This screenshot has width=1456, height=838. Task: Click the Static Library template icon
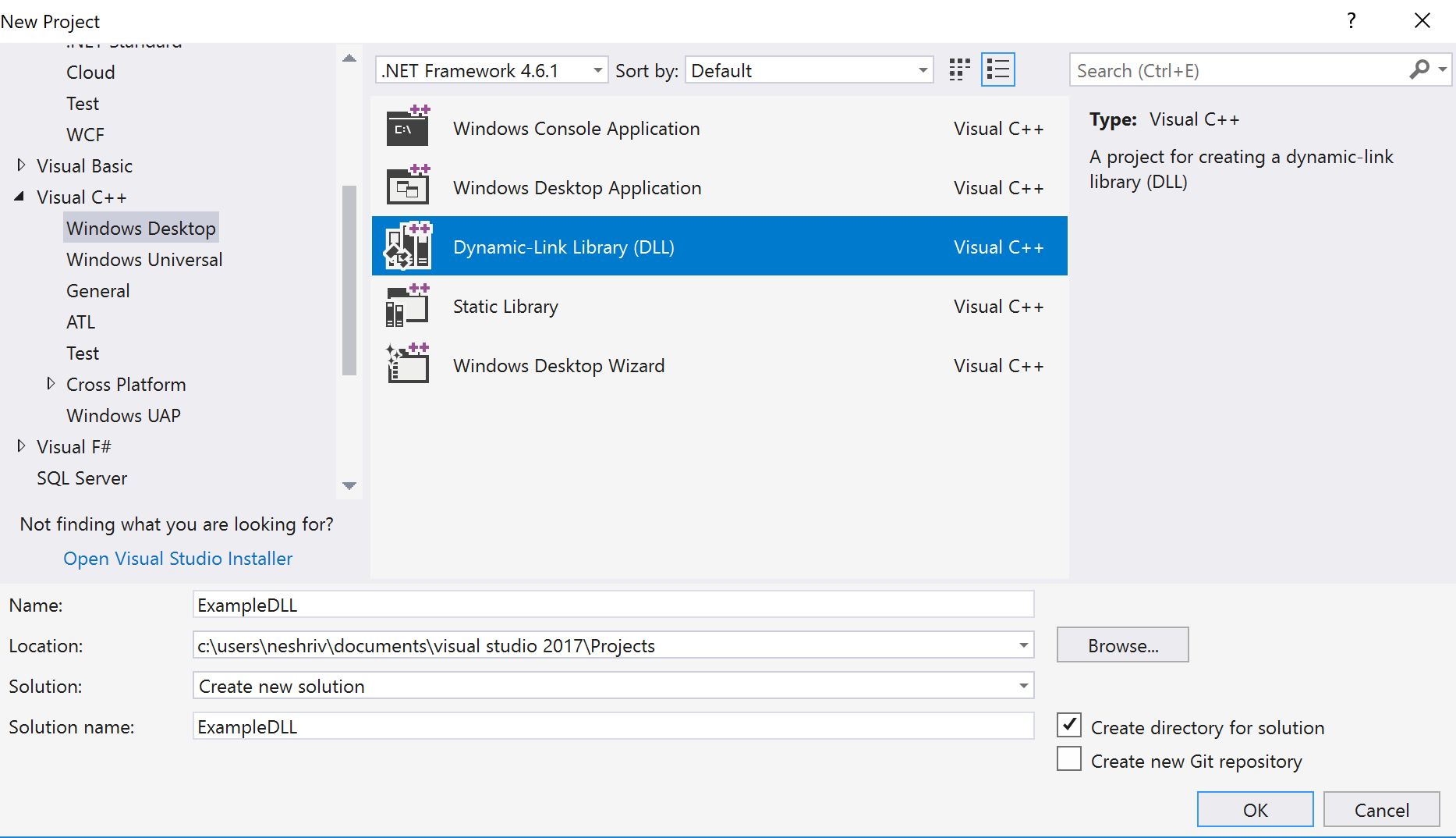point(407,306)
